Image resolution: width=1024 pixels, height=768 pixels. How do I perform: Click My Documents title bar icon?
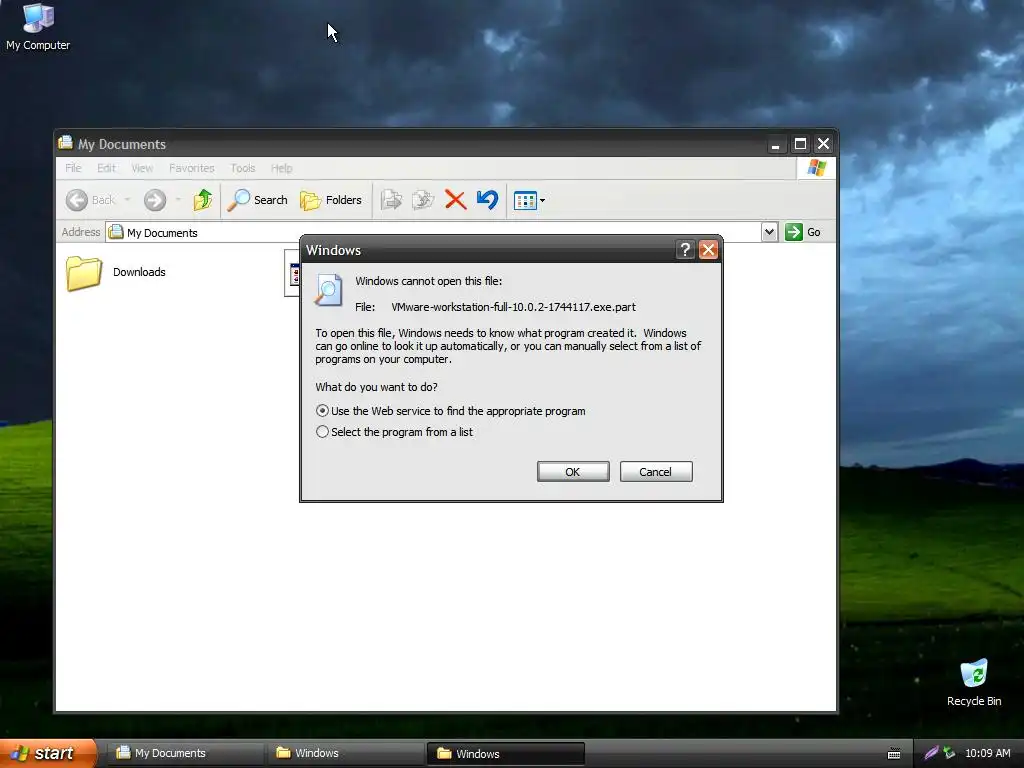click(65, 143)
